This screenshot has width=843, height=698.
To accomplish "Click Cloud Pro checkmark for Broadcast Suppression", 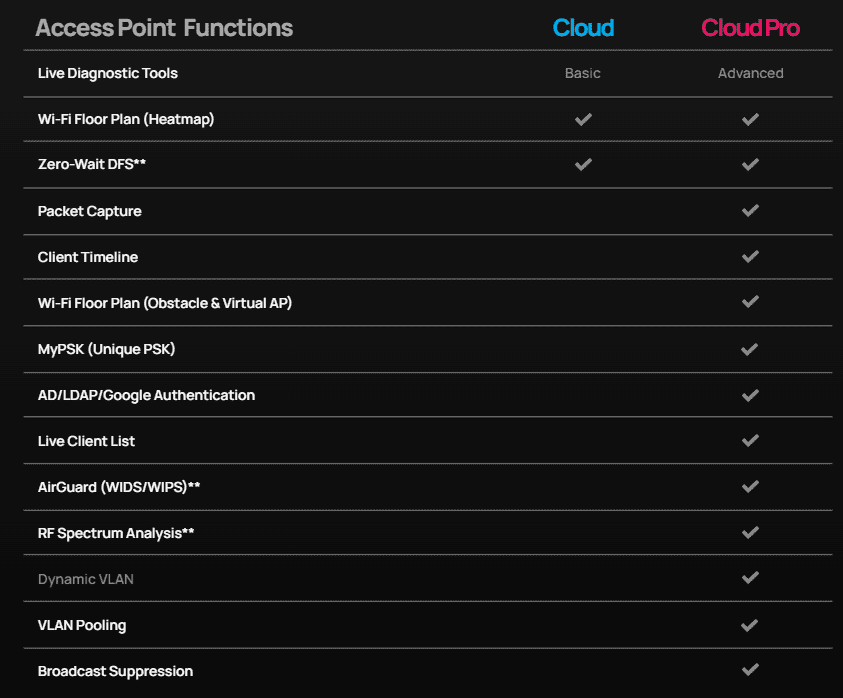I will point(750,670).
